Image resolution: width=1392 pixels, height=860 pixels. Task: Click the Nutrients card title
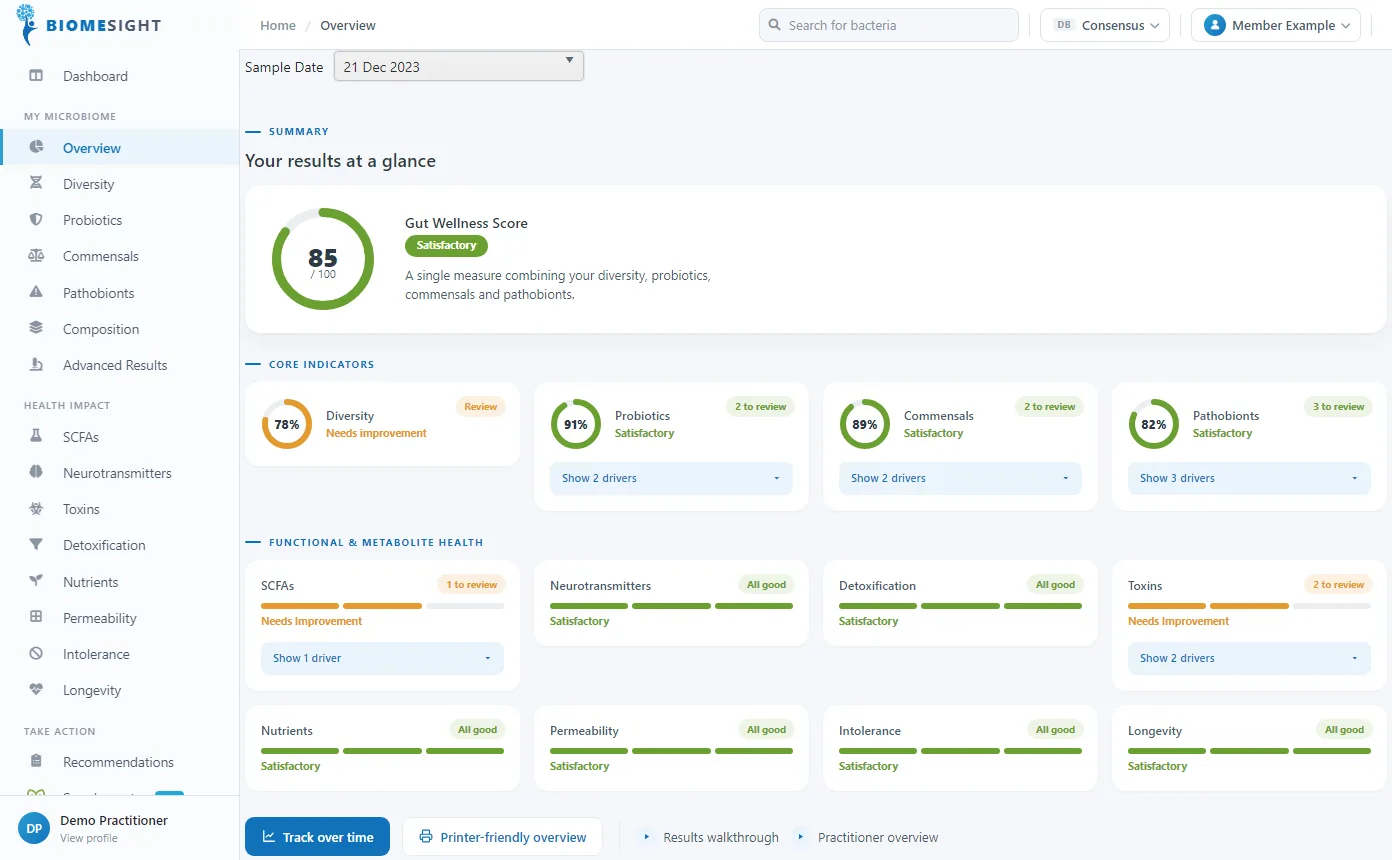(x=287, y=731)
